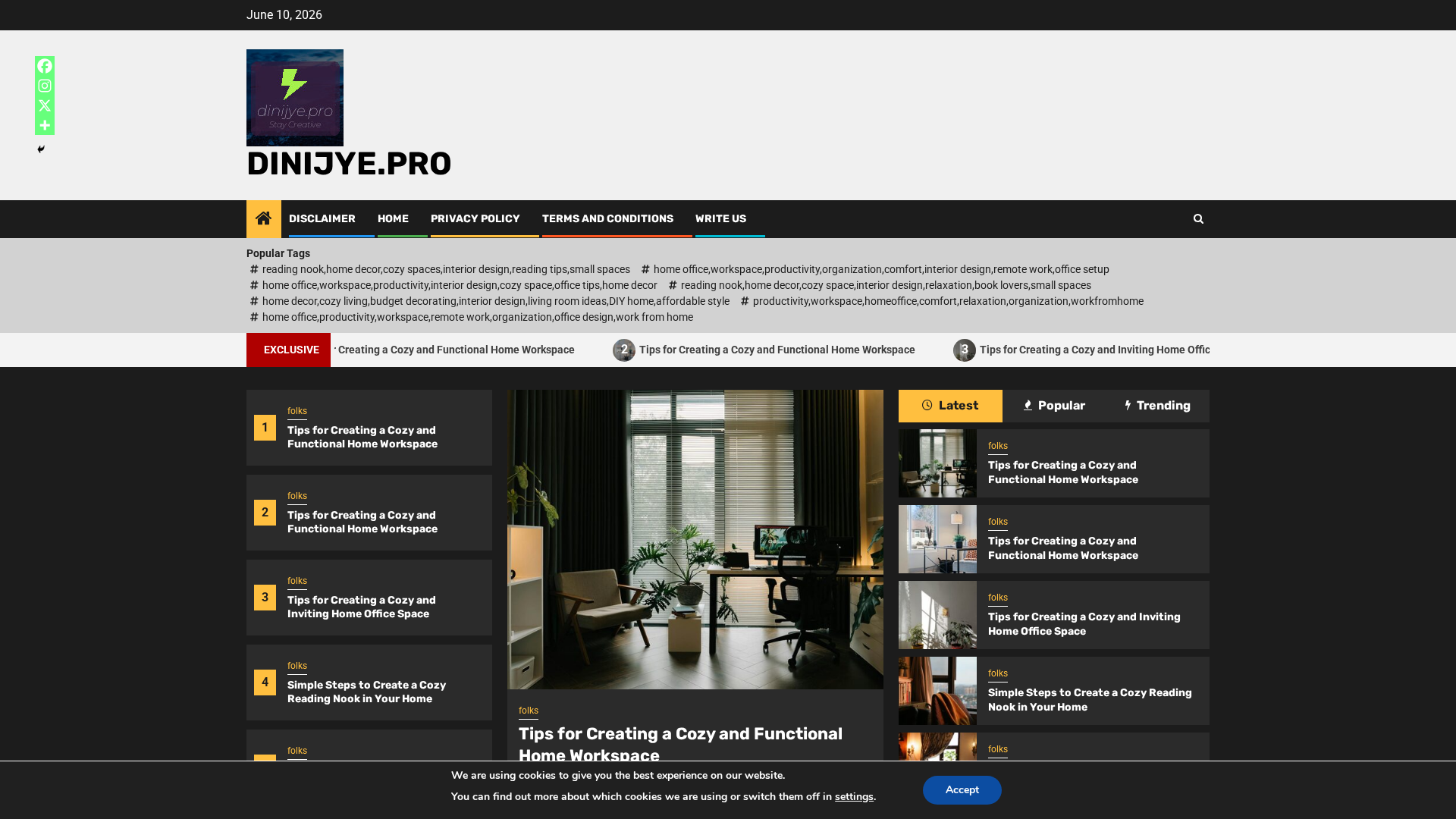This screenshot has height=819, width=1456.
Task: Select the Home menu item
Action: [x=393, y=219]
